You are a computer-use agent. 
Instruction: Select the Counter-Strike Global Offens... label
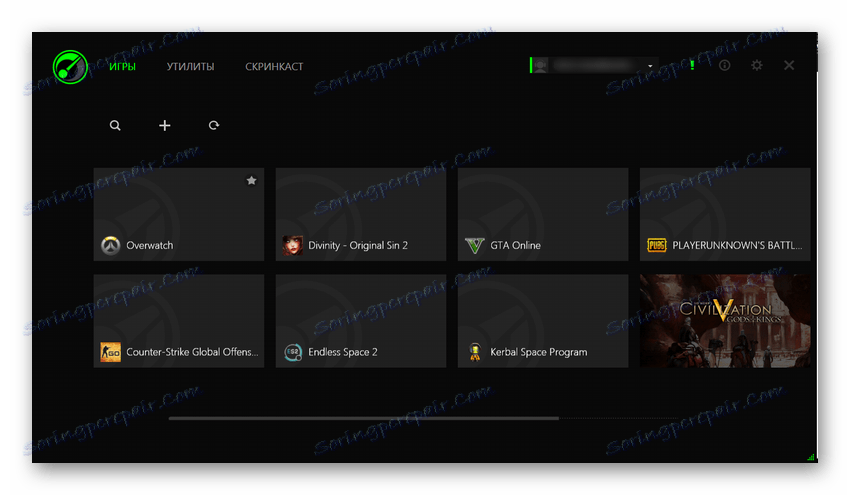(x=192, y=352)
